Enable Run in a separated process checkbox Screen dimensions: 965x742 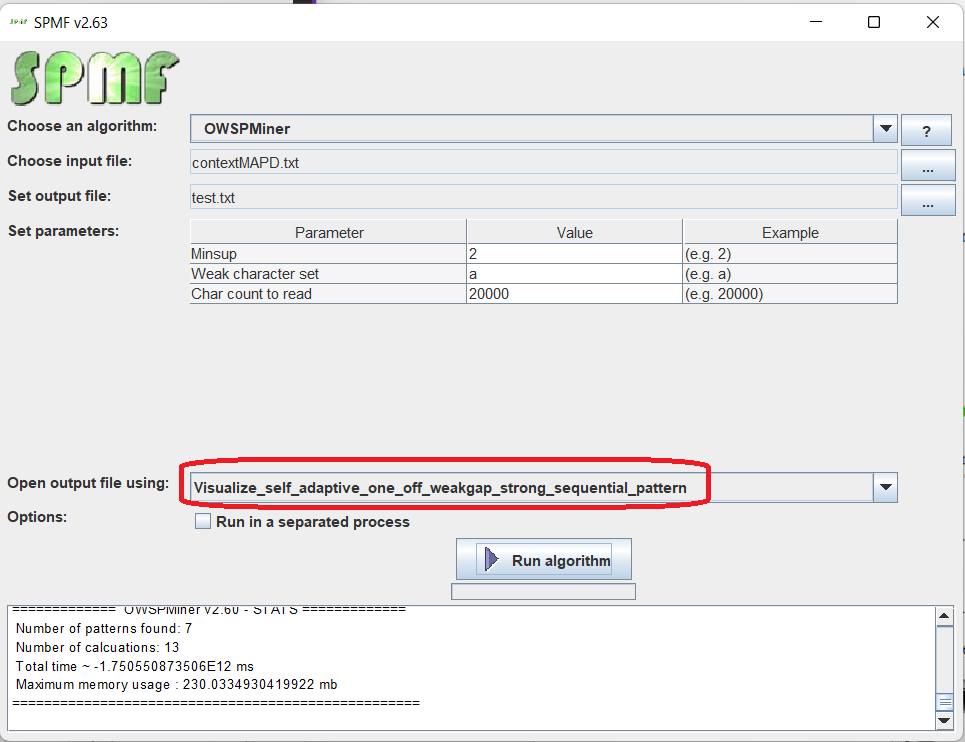203,522
